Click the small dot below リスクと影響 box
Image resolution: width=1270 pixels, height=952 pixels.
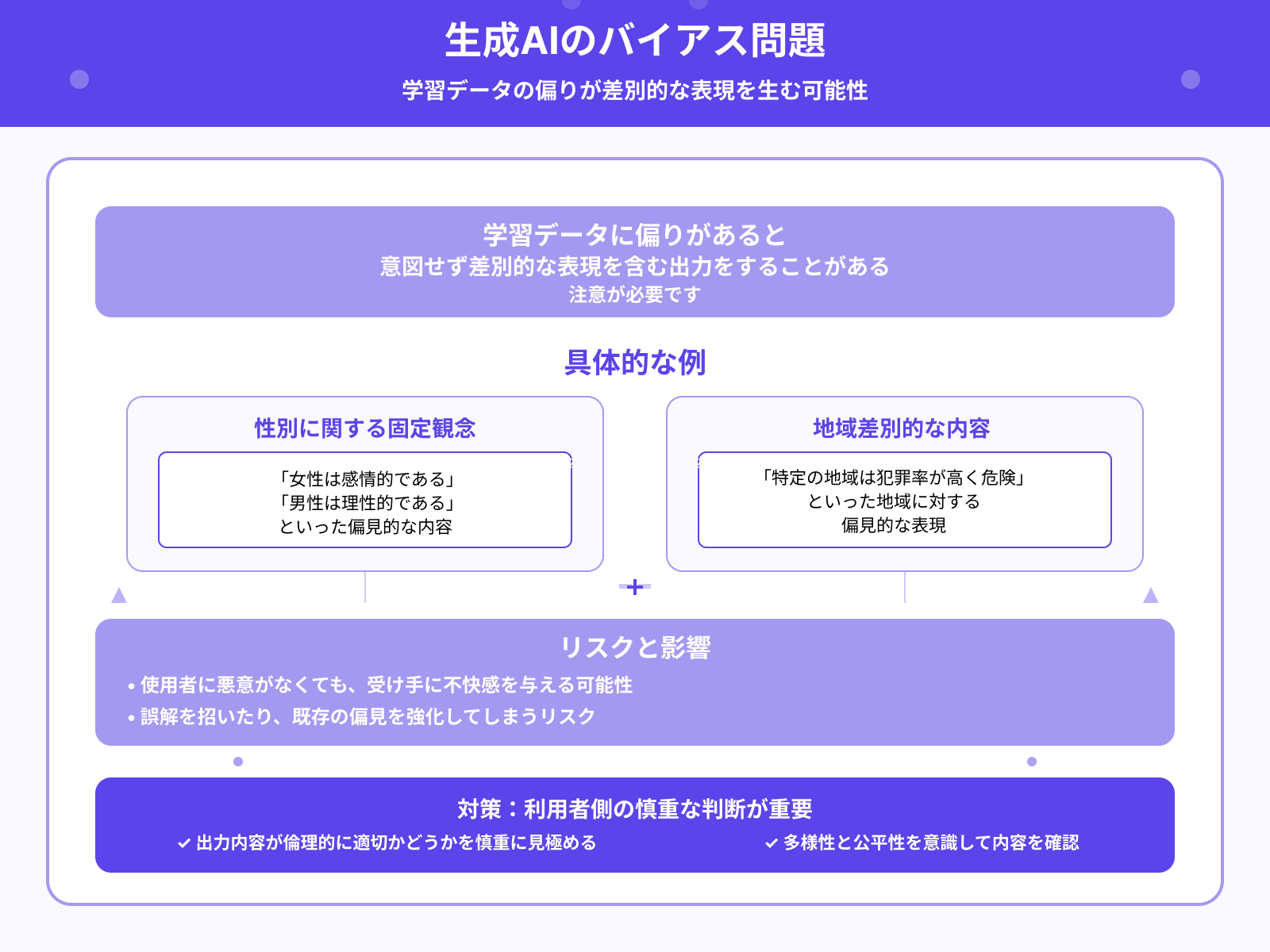click(238, 760)
